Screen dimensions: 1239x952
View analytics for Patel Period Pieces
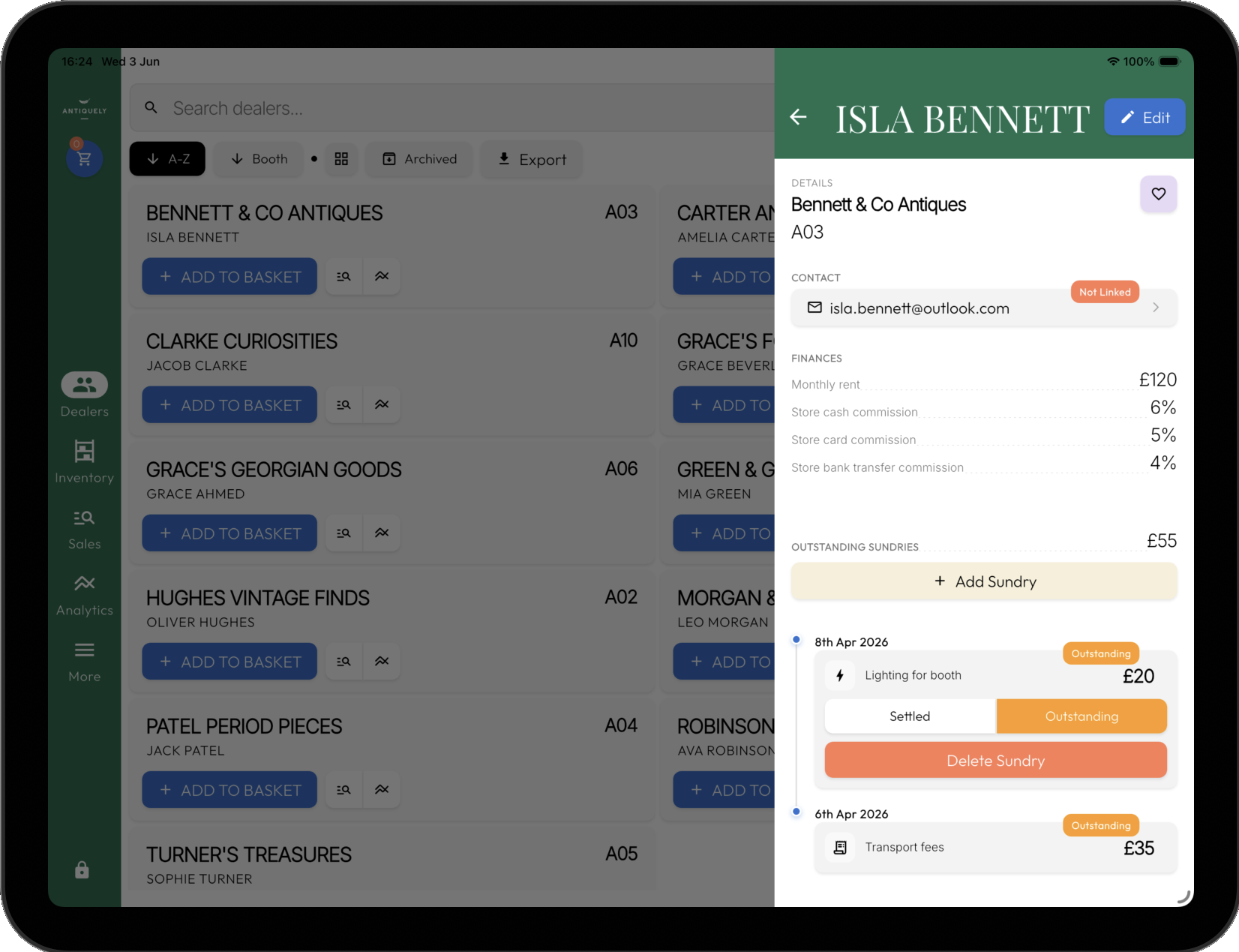coord(382,789)
